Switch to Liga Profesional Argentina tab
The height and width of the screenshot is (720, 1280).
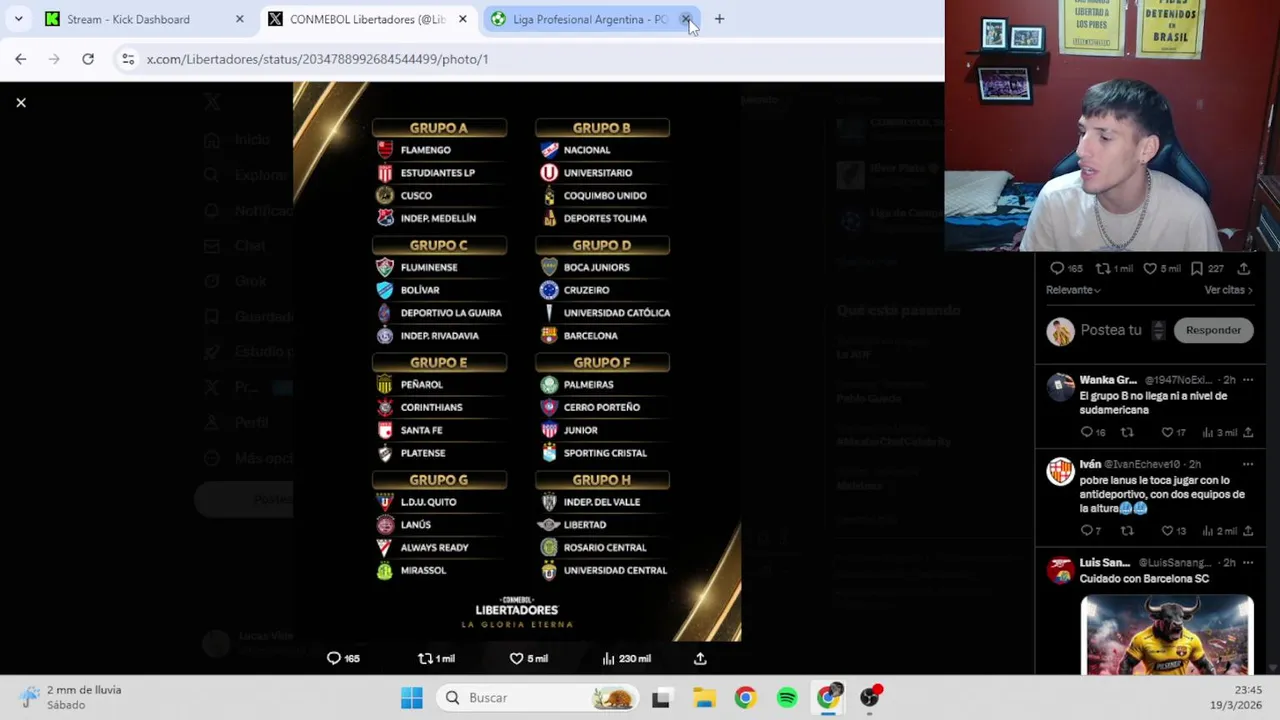[590, 19]
